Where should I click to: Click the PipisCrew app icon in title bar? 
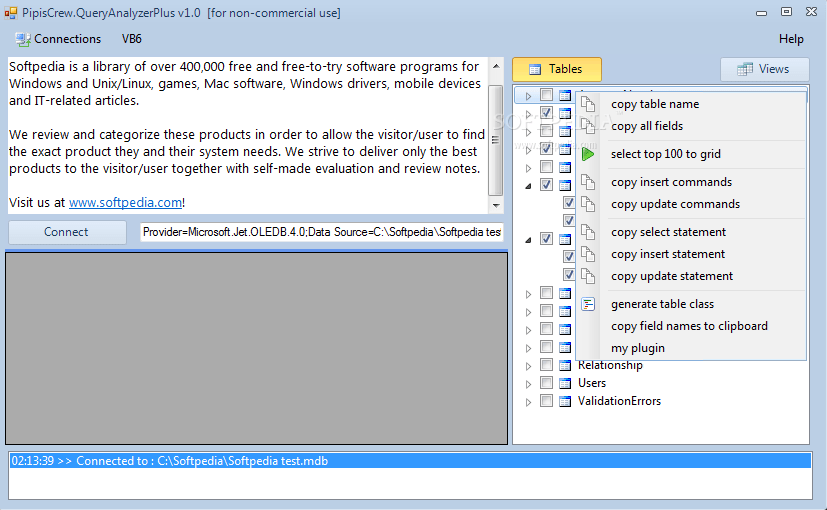pyautogui.click(x=11, y=13)
